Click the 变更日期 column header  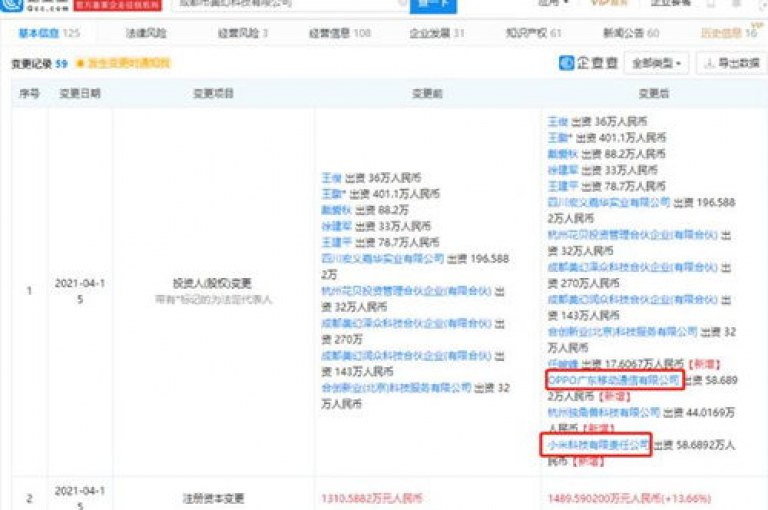tap(80, 93)
